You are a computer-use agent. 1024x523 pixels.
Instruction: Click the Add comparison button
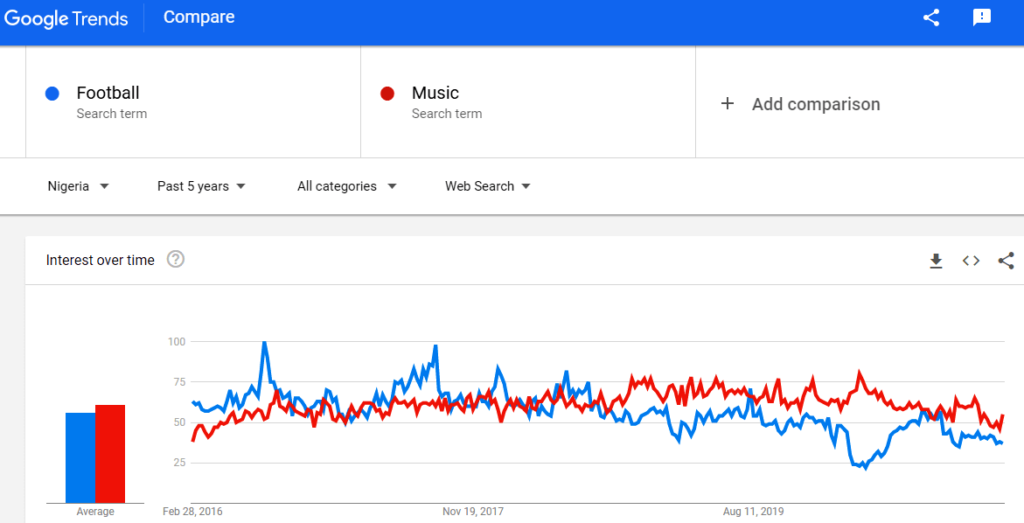click(x=815, y=104)
